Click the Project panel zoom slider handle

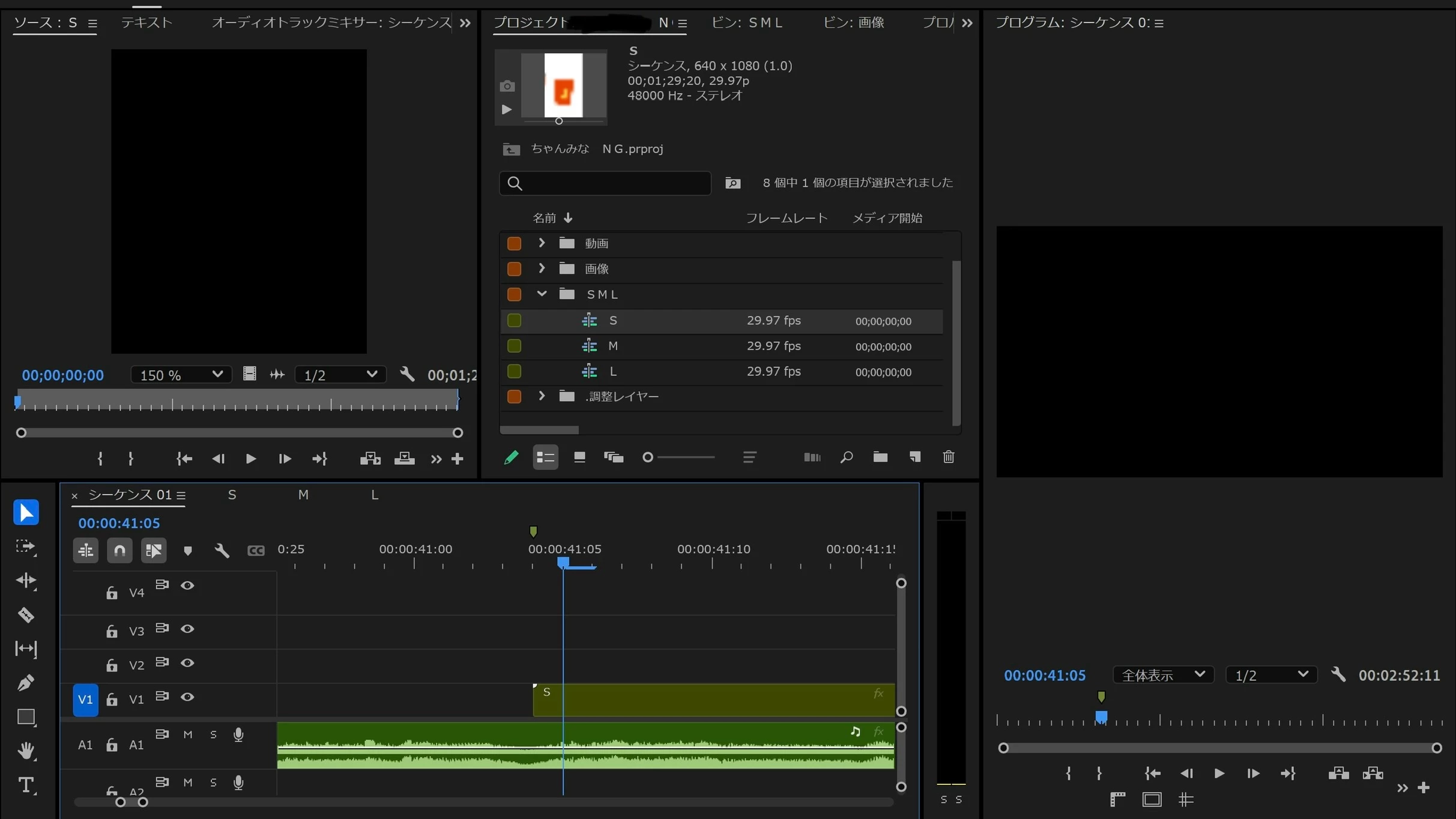pos(647,458)
